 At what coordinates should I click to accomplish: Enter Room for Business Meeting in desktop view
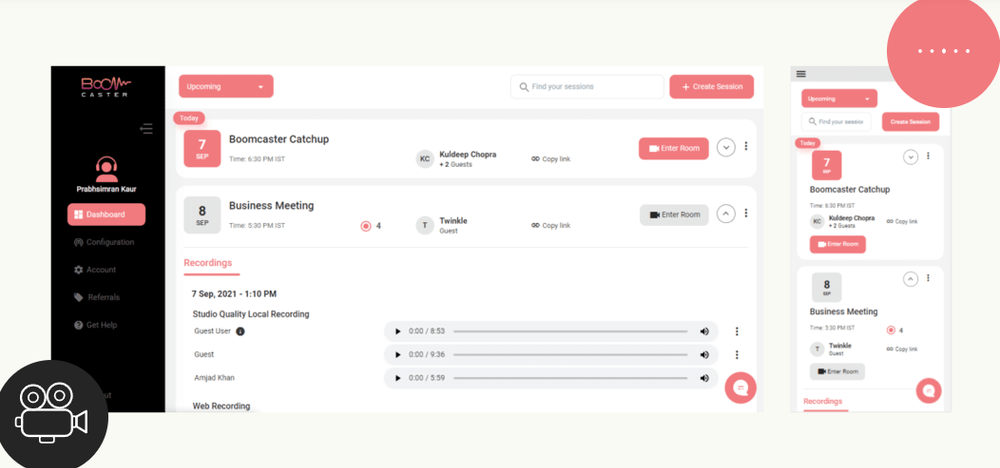click(674, 215)
